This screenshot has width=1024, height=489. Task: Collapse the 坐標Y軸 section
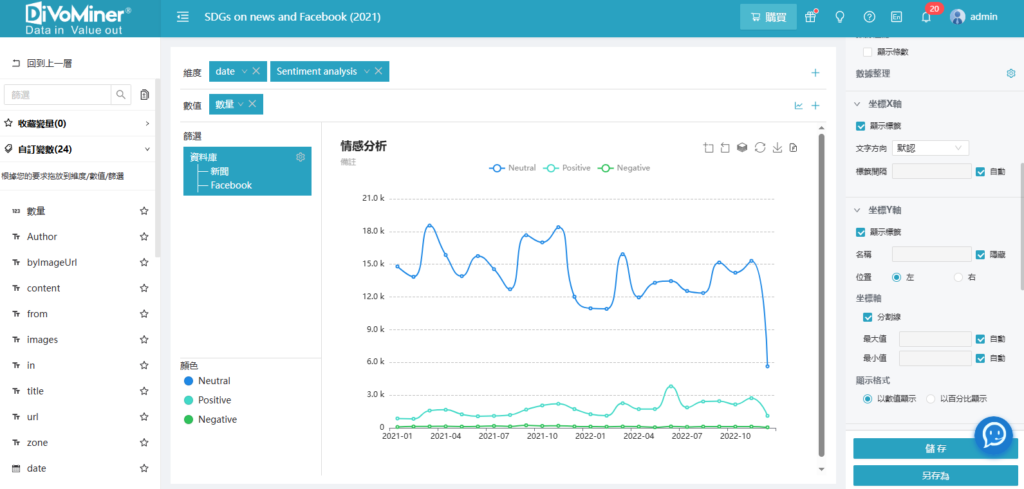[857, 210]
